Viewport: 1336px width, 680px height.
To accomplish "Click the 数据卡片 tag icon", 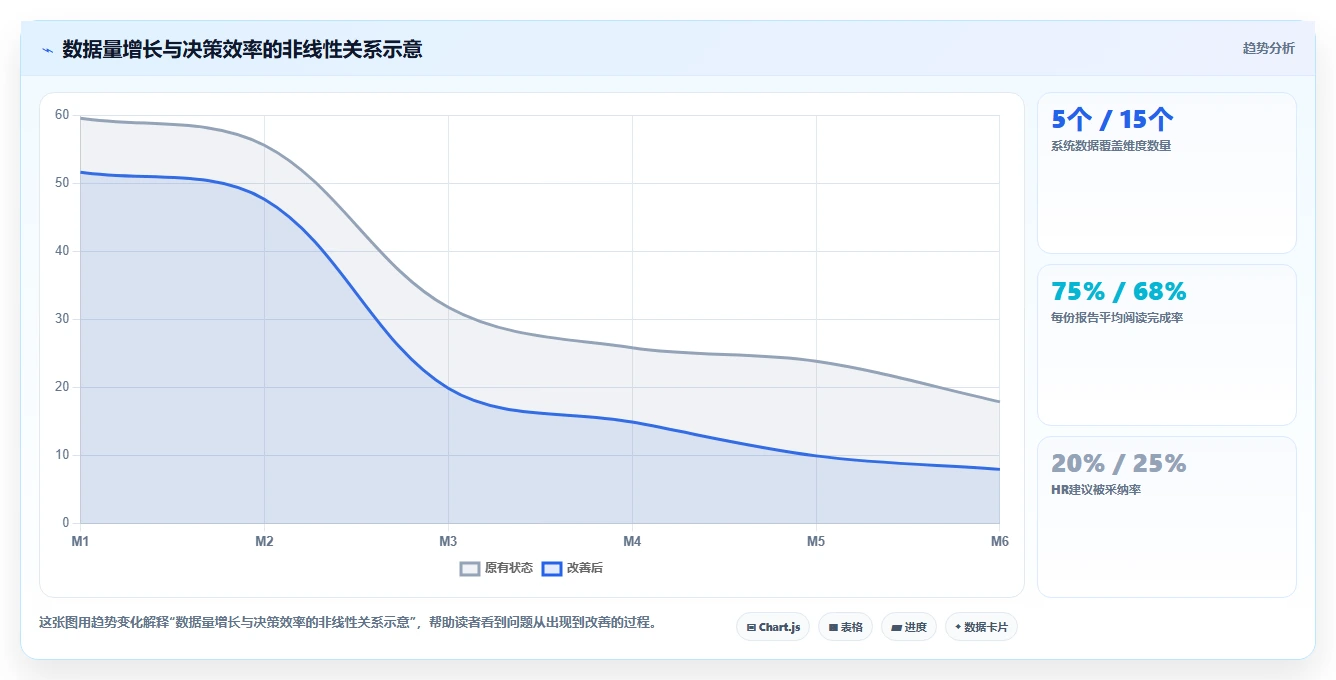I will pyautogui.click(x=958, y=628).
